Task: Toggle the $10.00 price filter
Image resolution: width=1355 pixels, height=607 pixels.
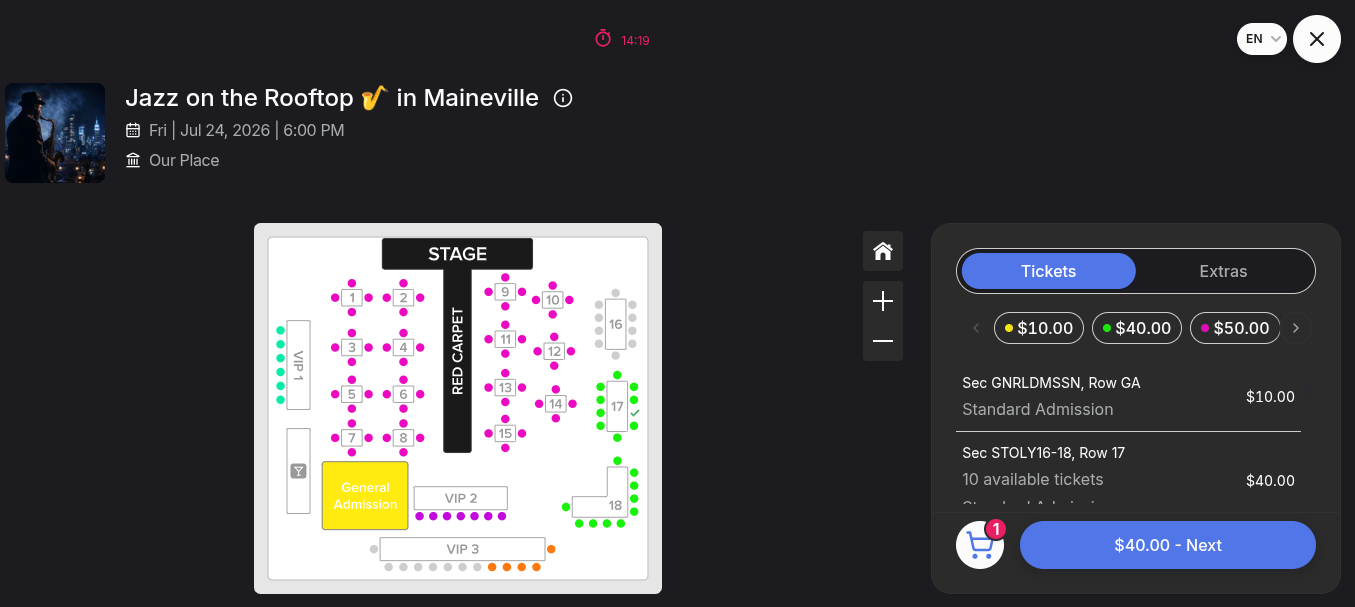Action: [x=1039, y=328]
